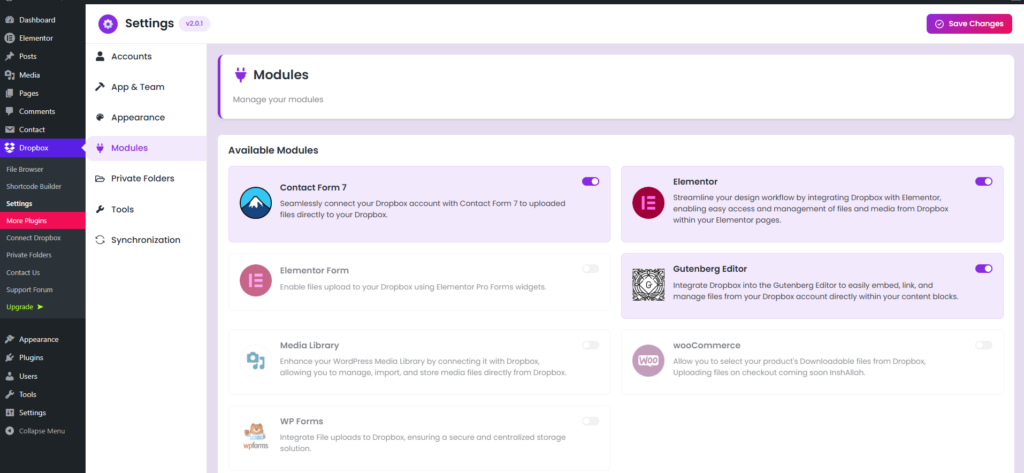Click the Dropbox logo icon in sidebar
This screenshot has width=1024, height=473.
pos(10,148)
